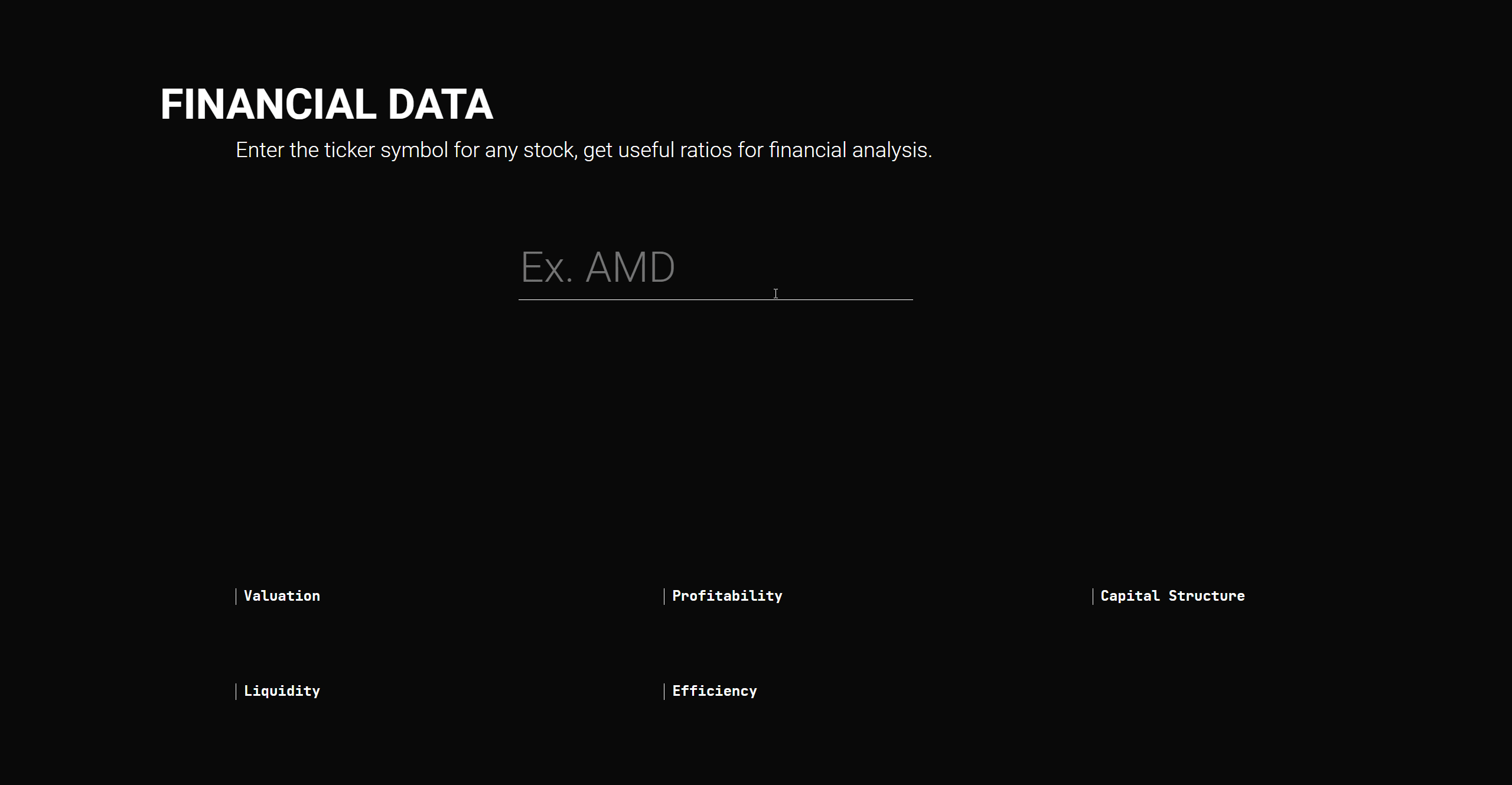Click the underline beneath the ticker input
This screenshot has height=785, width=1512.
715,299
